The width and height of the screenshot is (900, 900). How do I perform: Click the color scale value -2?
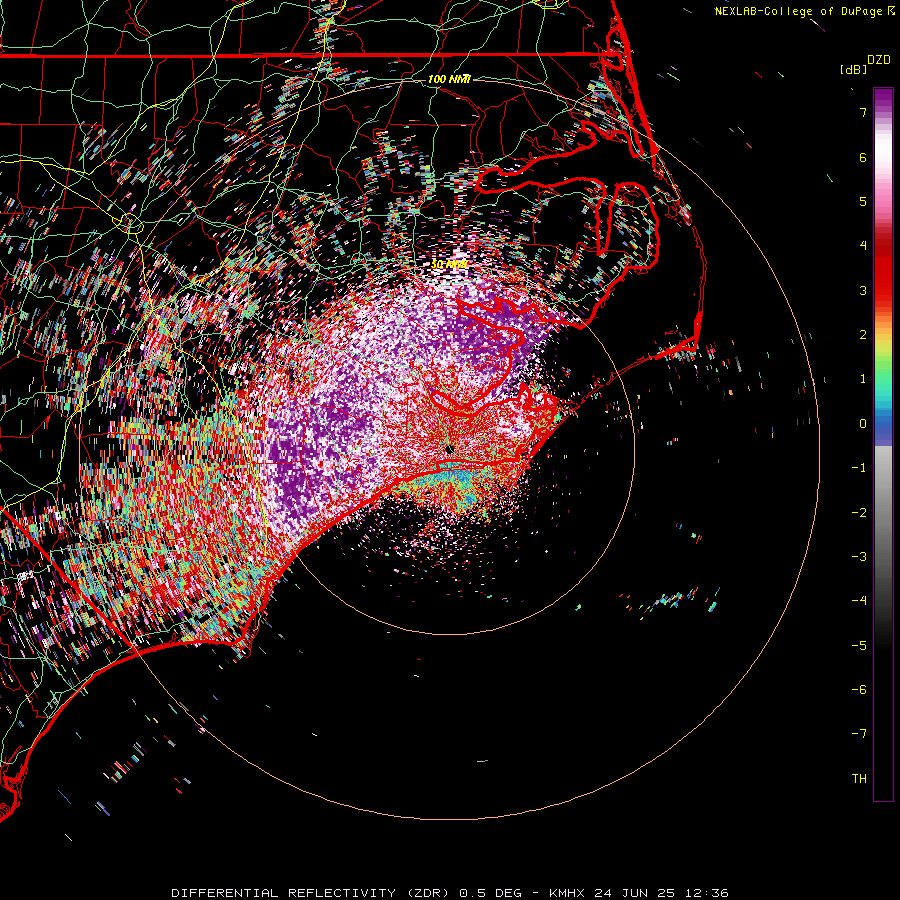point(859,513)
